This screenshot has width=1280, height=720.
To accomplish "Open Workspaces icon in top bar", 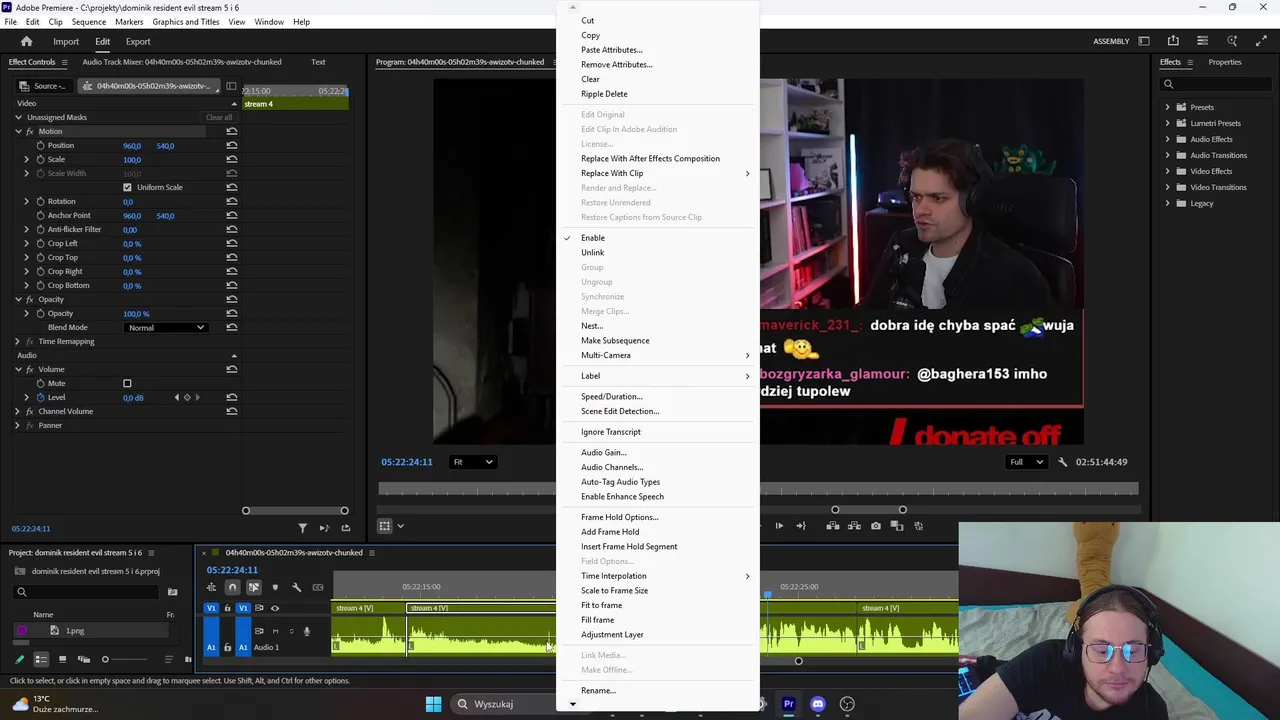I will point(1144,41).
